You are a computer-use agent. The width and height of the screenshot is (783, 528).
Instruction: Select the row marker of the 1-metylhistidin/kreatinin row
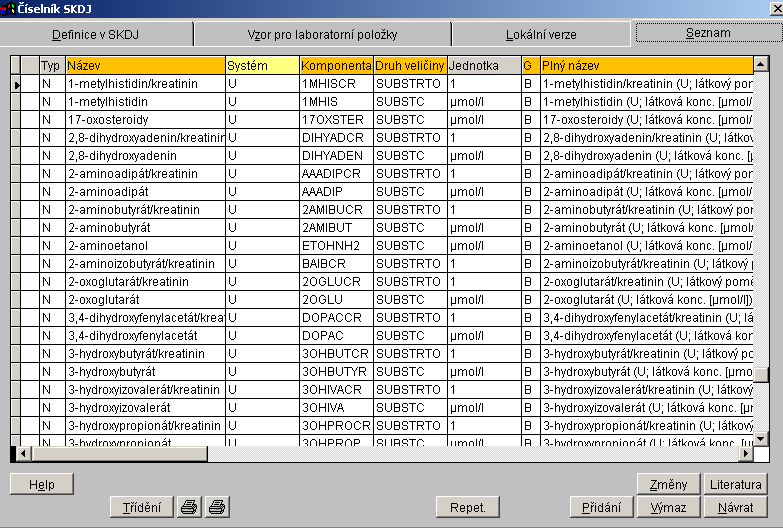coord(17,84)
